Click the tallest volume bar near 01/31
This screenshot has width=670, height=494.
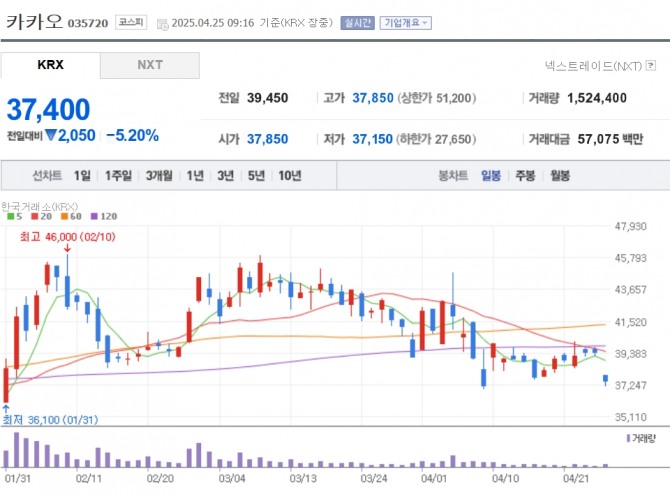click(x=17, y=450)
